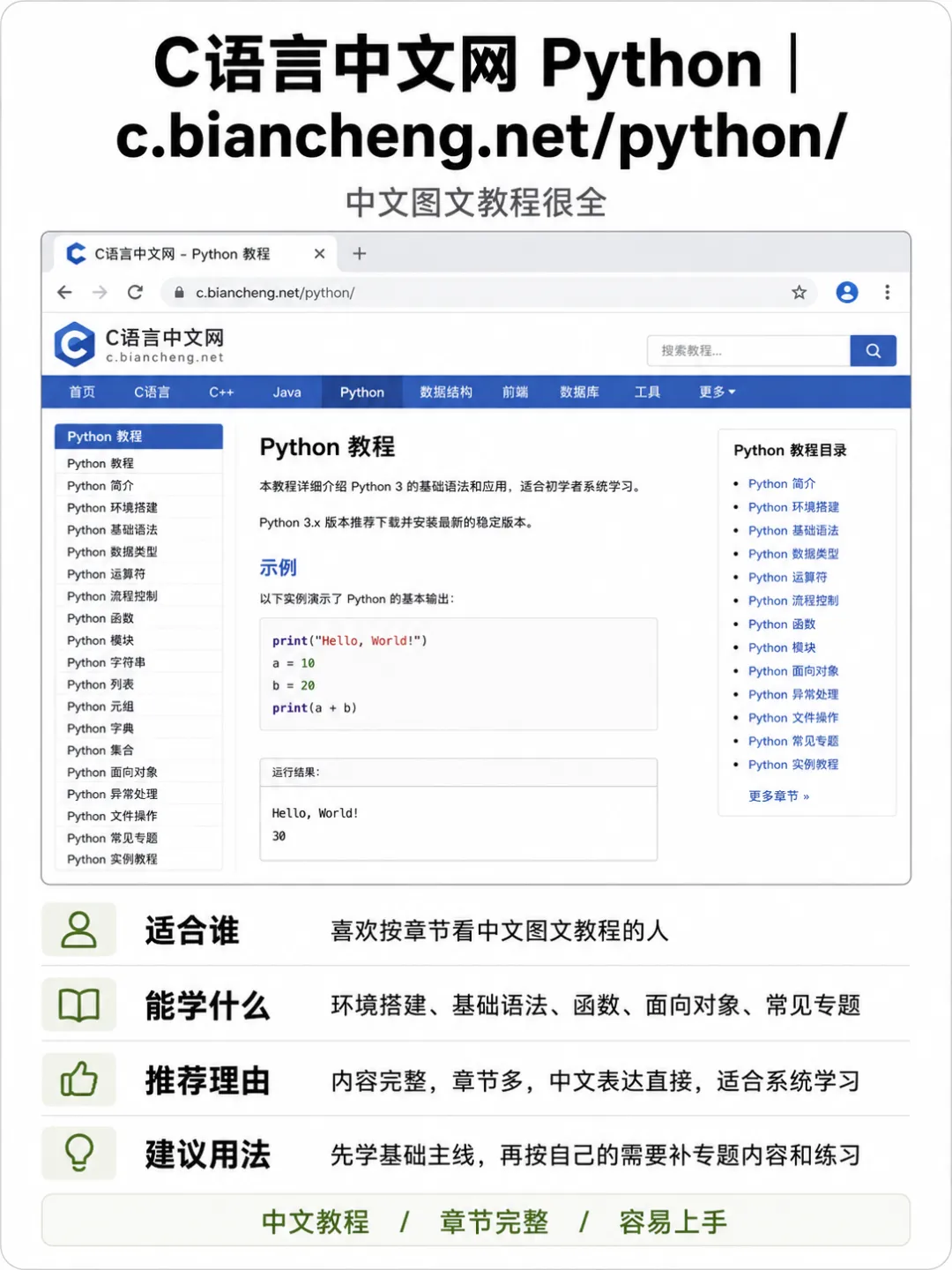Click the 建议用法 light bulb icon

[x=79, y=1153]
